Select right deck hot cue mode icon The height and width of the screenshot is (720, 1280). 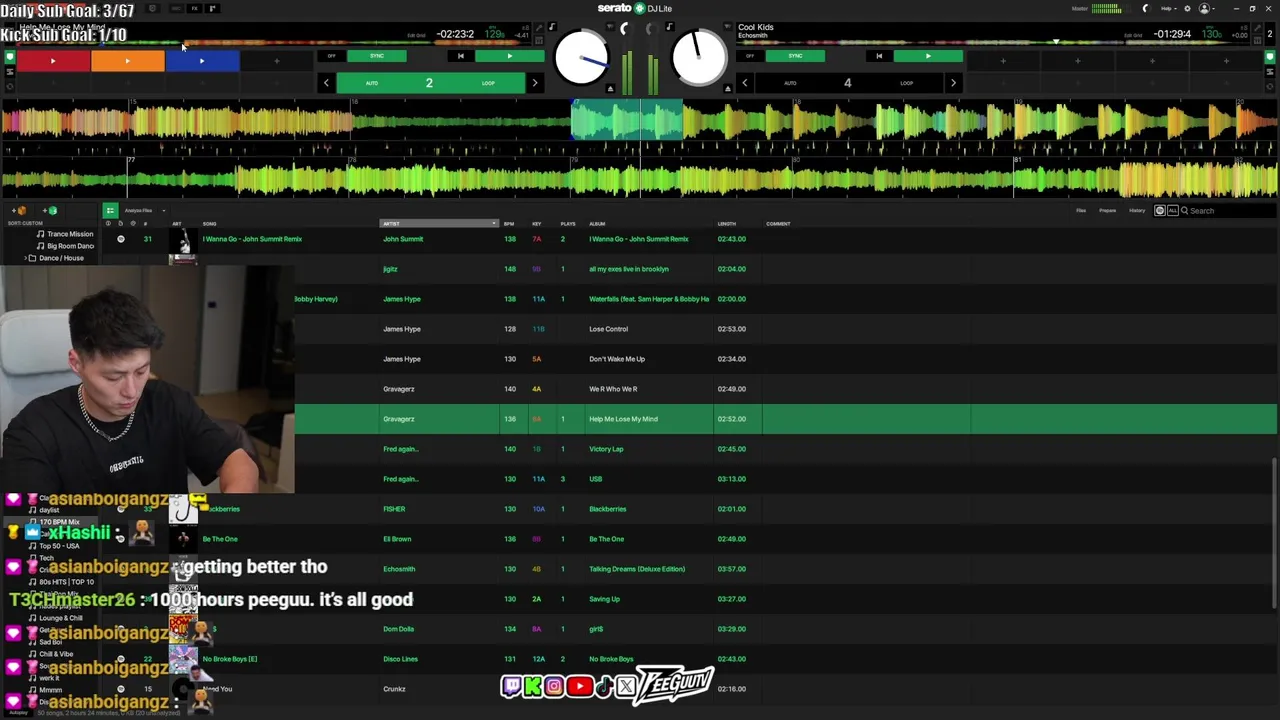tap(1270, 57)
